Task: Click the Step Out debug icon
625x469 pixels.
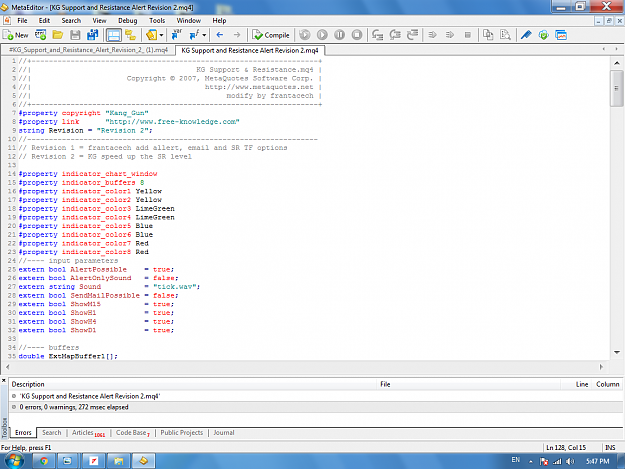Action: (x=413, y=35)
